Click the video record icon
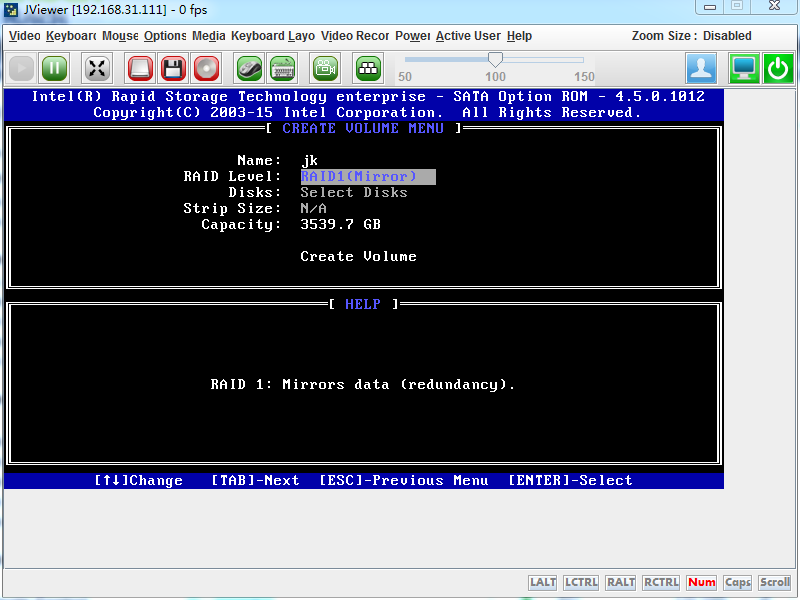The image size is (800, 600). point(324,68)
